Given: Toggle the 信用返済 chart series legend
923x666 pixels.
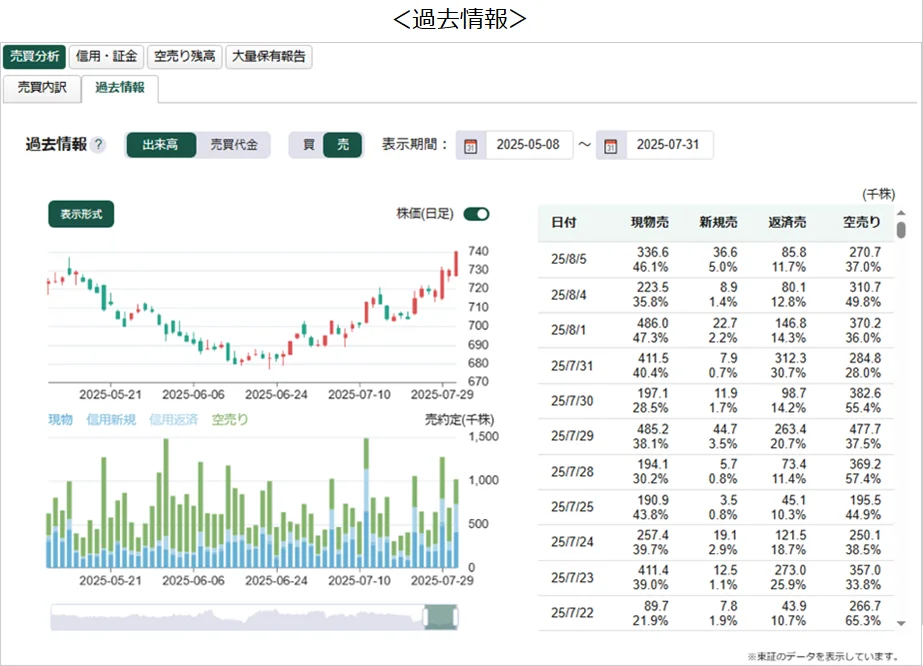Looking at the screenshot, I should pos(173,419).
